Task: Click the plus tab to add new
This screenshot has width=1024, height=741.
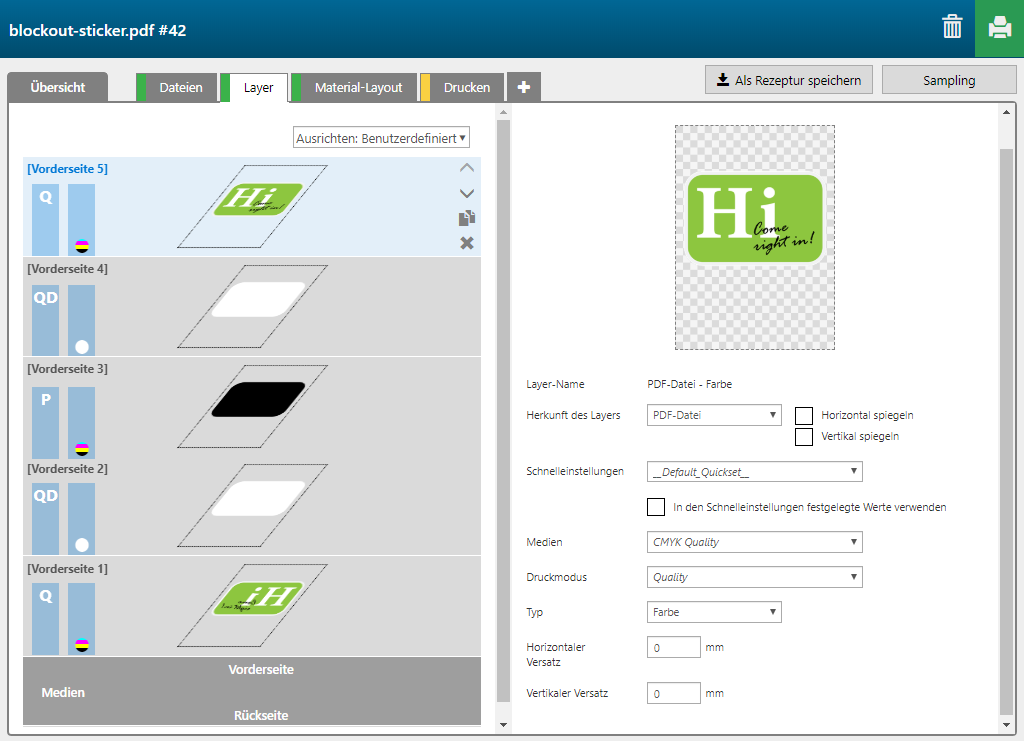Action: pyautogui.click(x=524, y=87)
